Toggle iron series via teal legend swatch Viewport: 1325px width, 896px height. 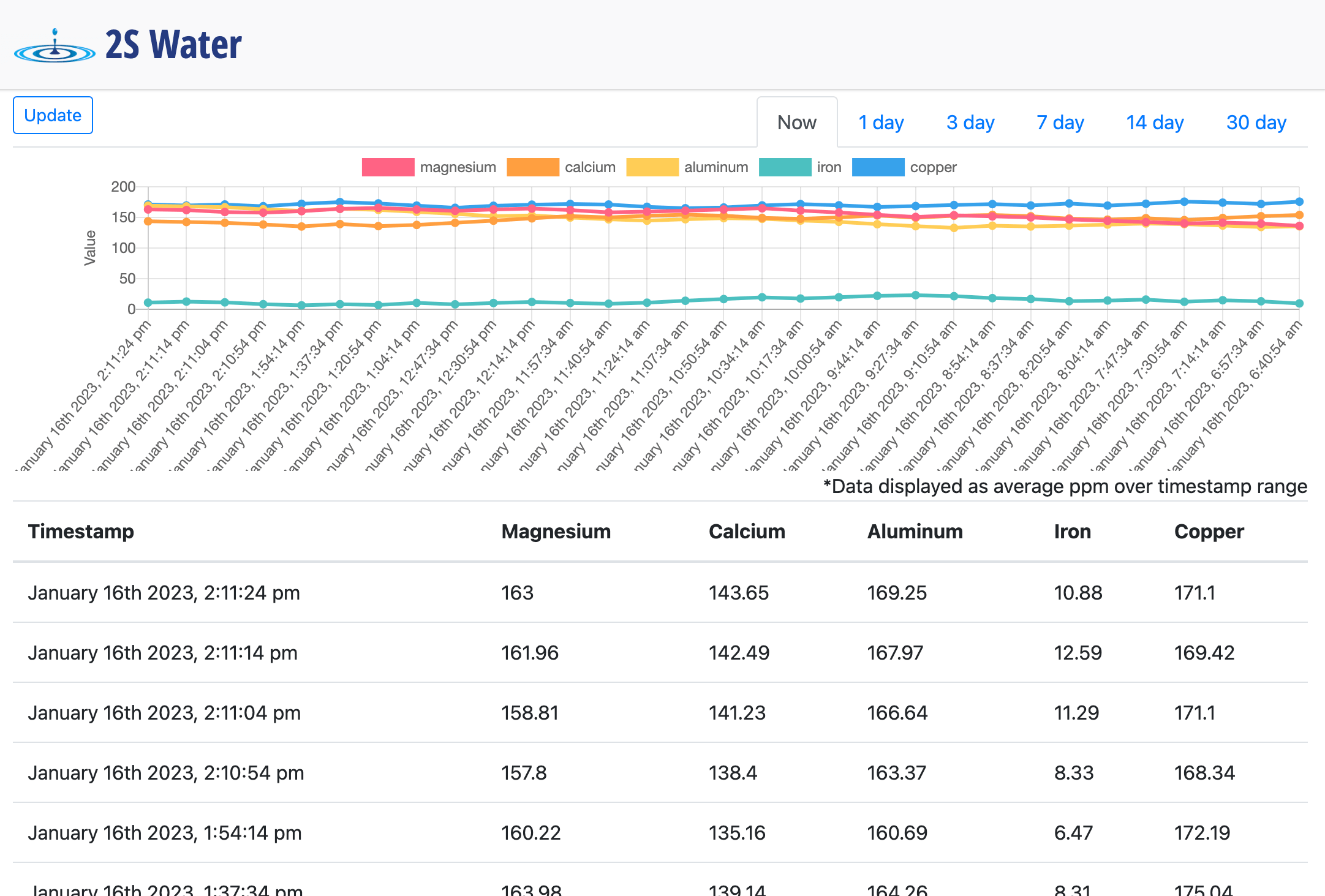tap(785, 167)
